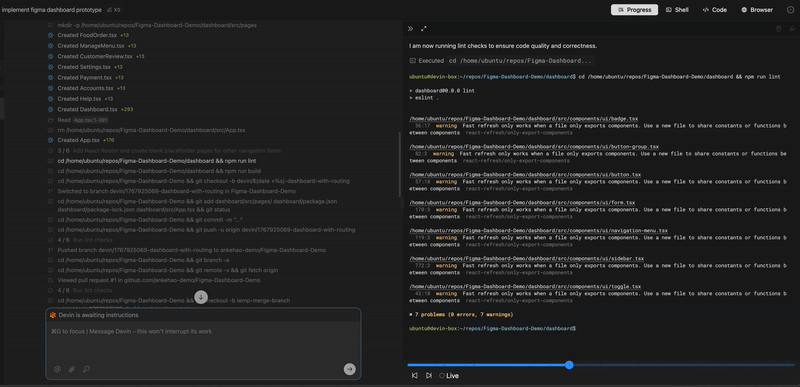
Task: Select the git push -u origin step
Action: 206,230
